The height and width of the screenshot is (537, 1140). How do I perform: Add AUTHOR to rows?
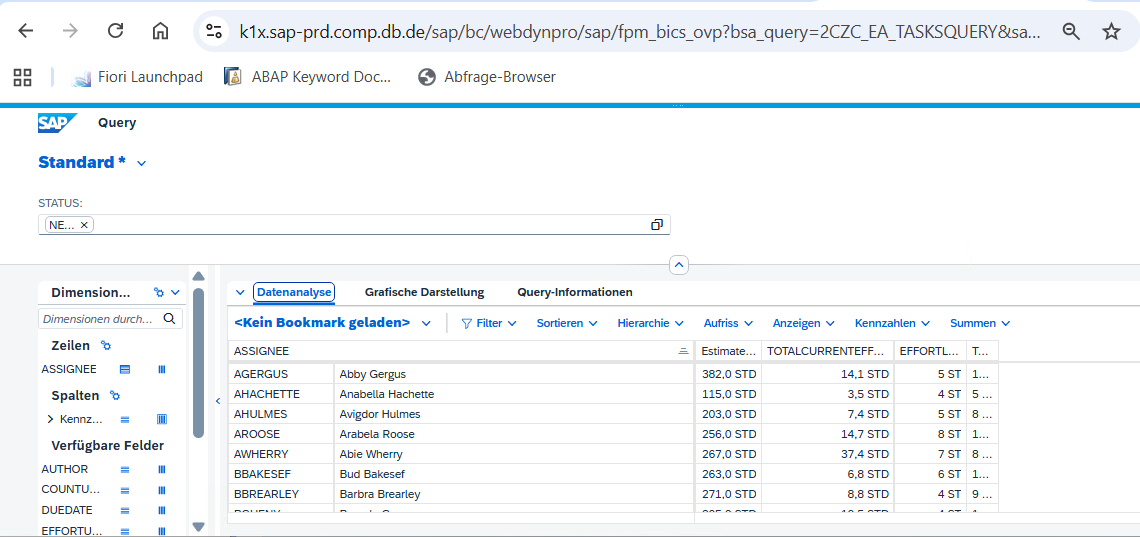pos(124,469)
